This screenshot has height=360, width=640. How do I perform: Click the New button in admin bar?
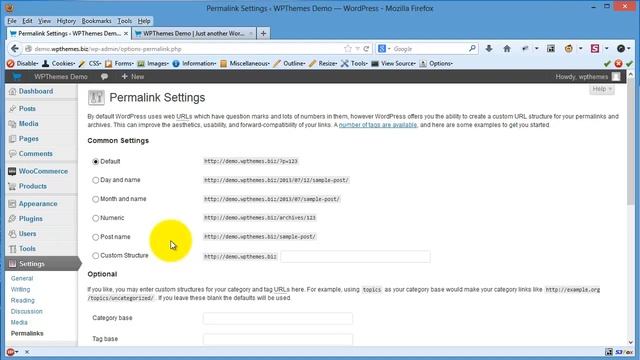(133, 76)
